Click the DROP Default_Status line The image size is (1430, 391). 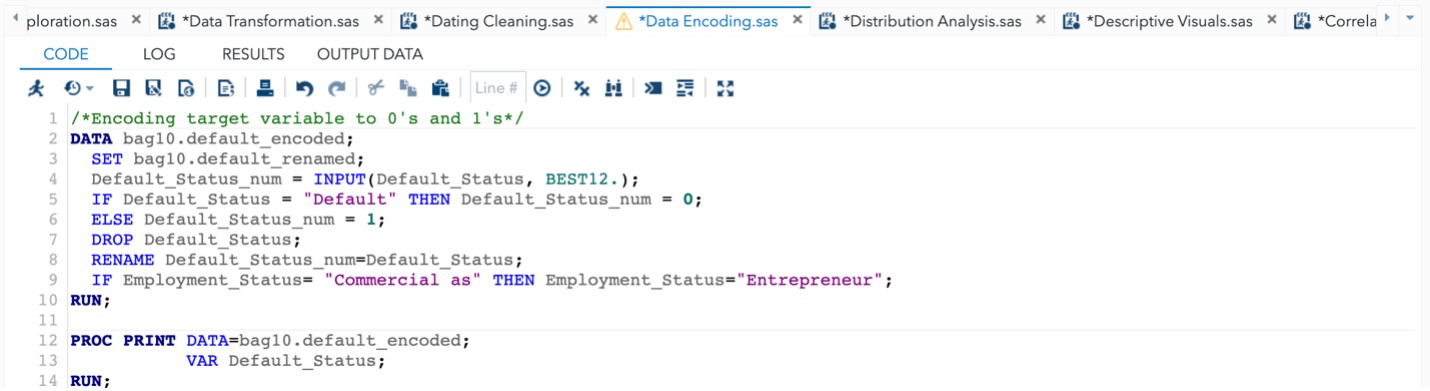(196, 239)
